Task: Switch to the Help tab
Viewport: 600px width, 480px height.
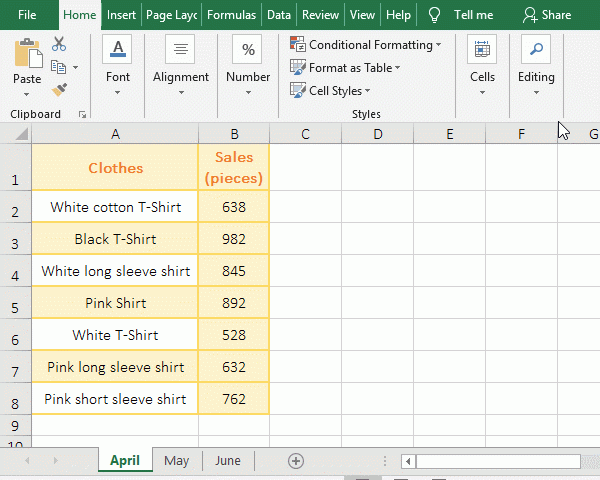Action: (x=398, y=15)
